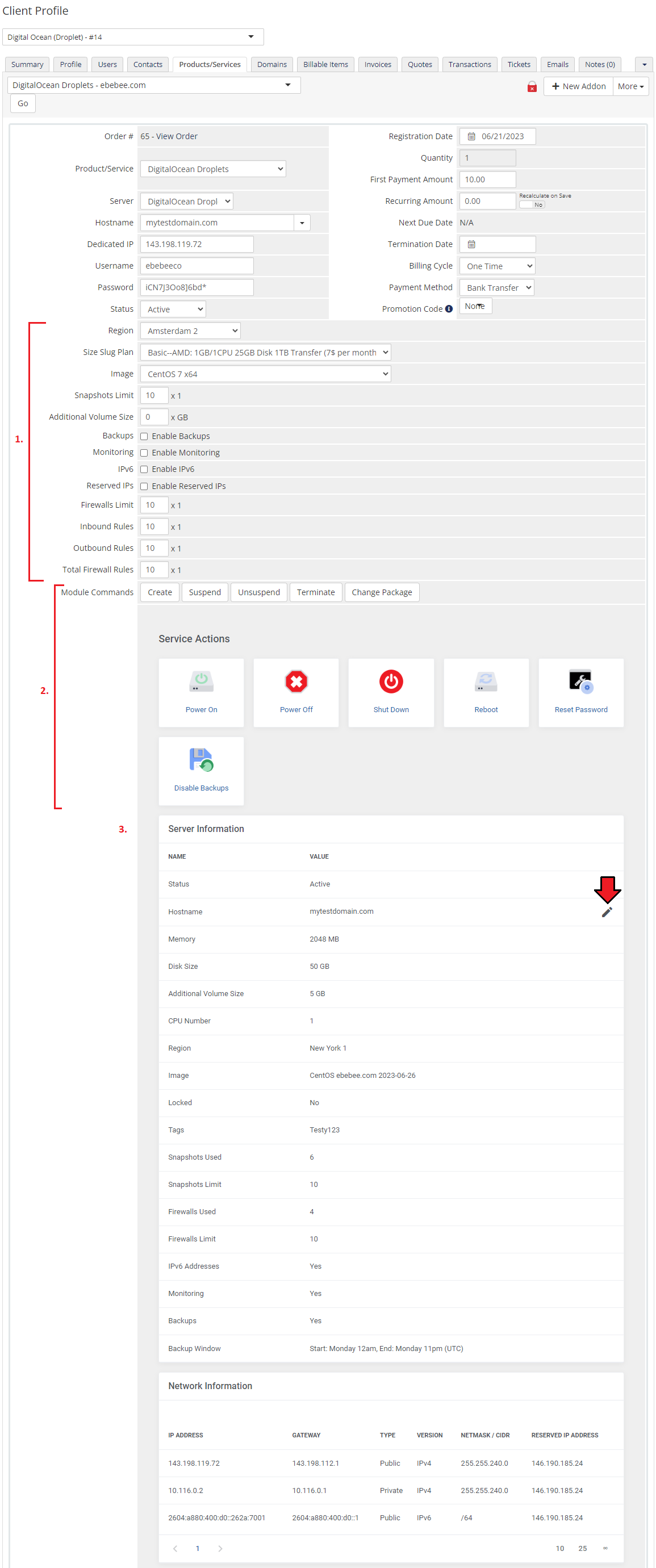Switch to the Contacts tab

[x=148, y=65]
